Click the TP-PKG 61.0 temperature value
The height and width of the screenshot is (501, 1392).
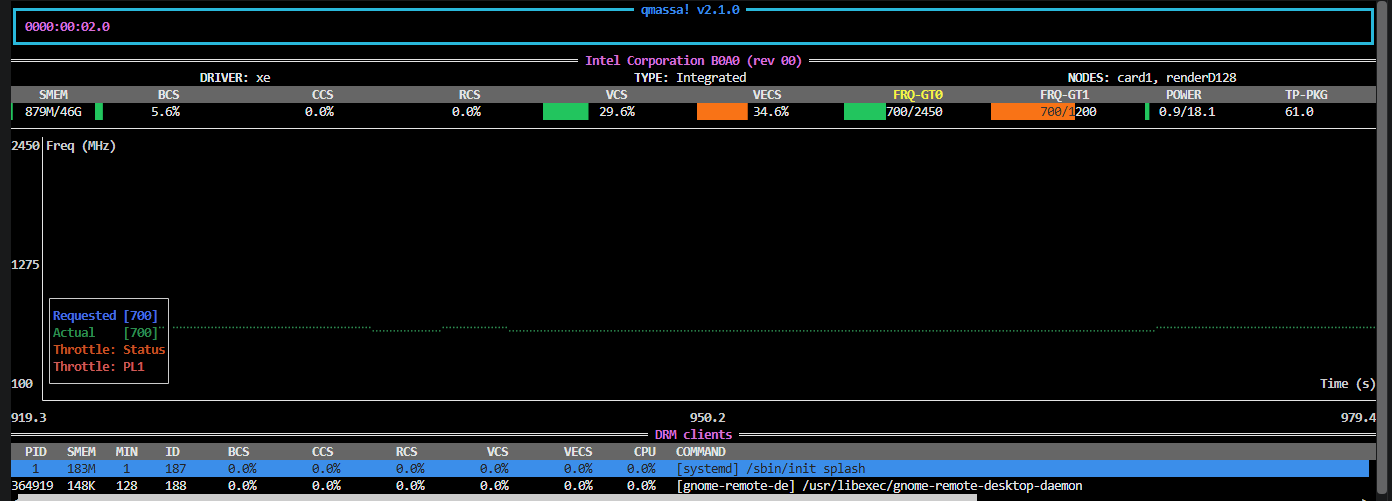tap(1299, 112)
